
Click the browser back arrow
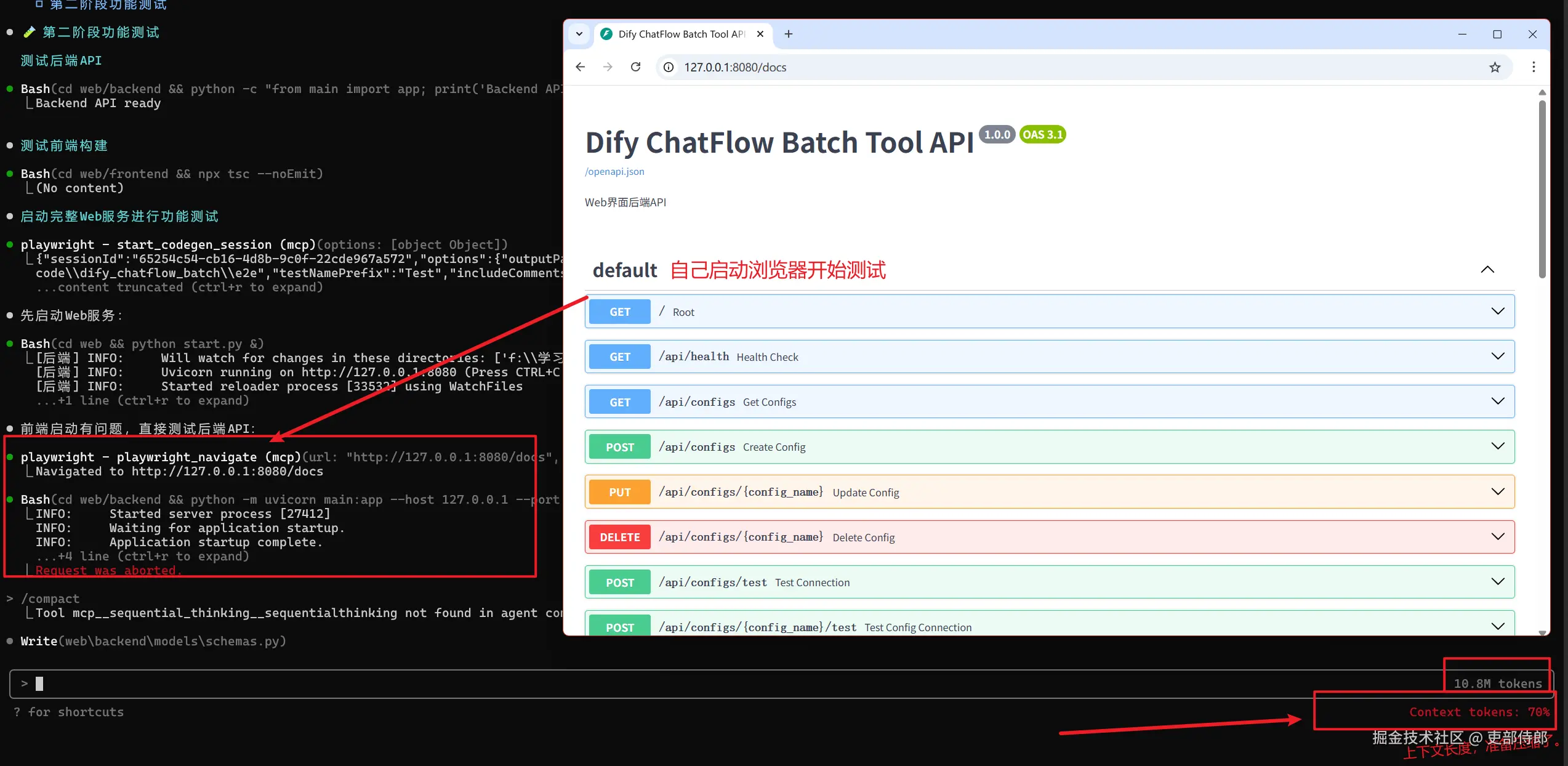click(580, 67)
